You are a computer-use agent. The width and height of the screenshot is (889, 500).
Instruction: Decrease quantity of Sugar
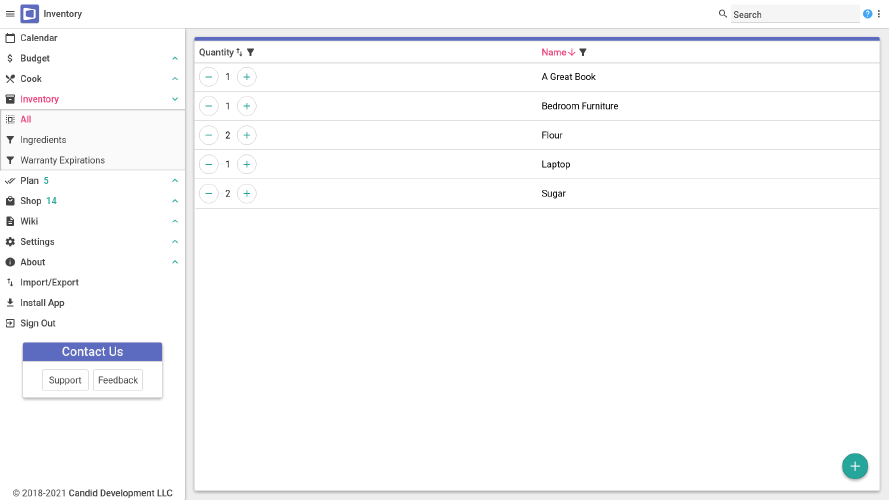click(x=209, y=194)
